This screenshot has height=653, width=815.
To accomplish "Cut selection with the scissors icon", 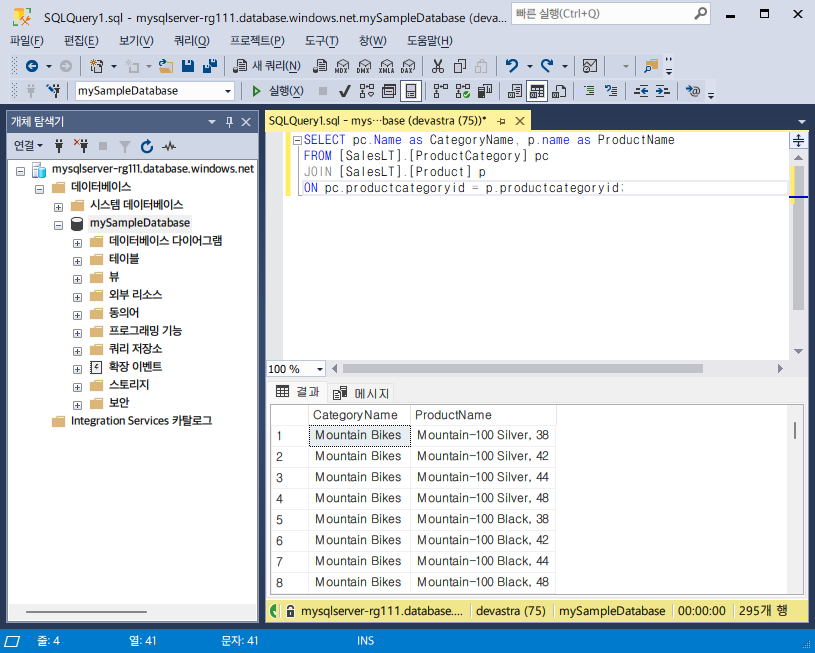I will pos(438,66).
